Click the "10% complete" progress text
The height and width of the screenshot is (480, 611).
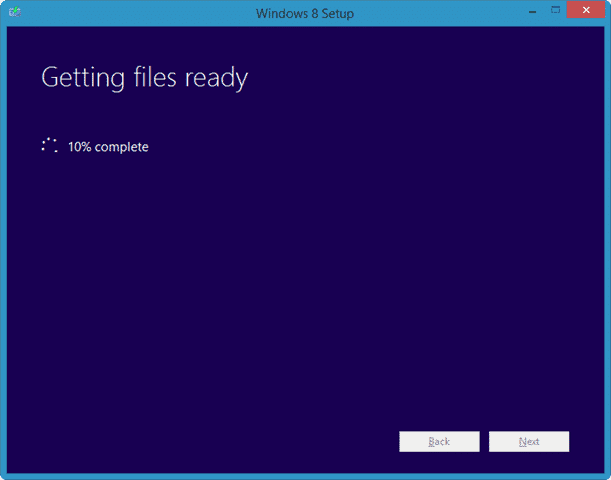(x=108, y=147)
